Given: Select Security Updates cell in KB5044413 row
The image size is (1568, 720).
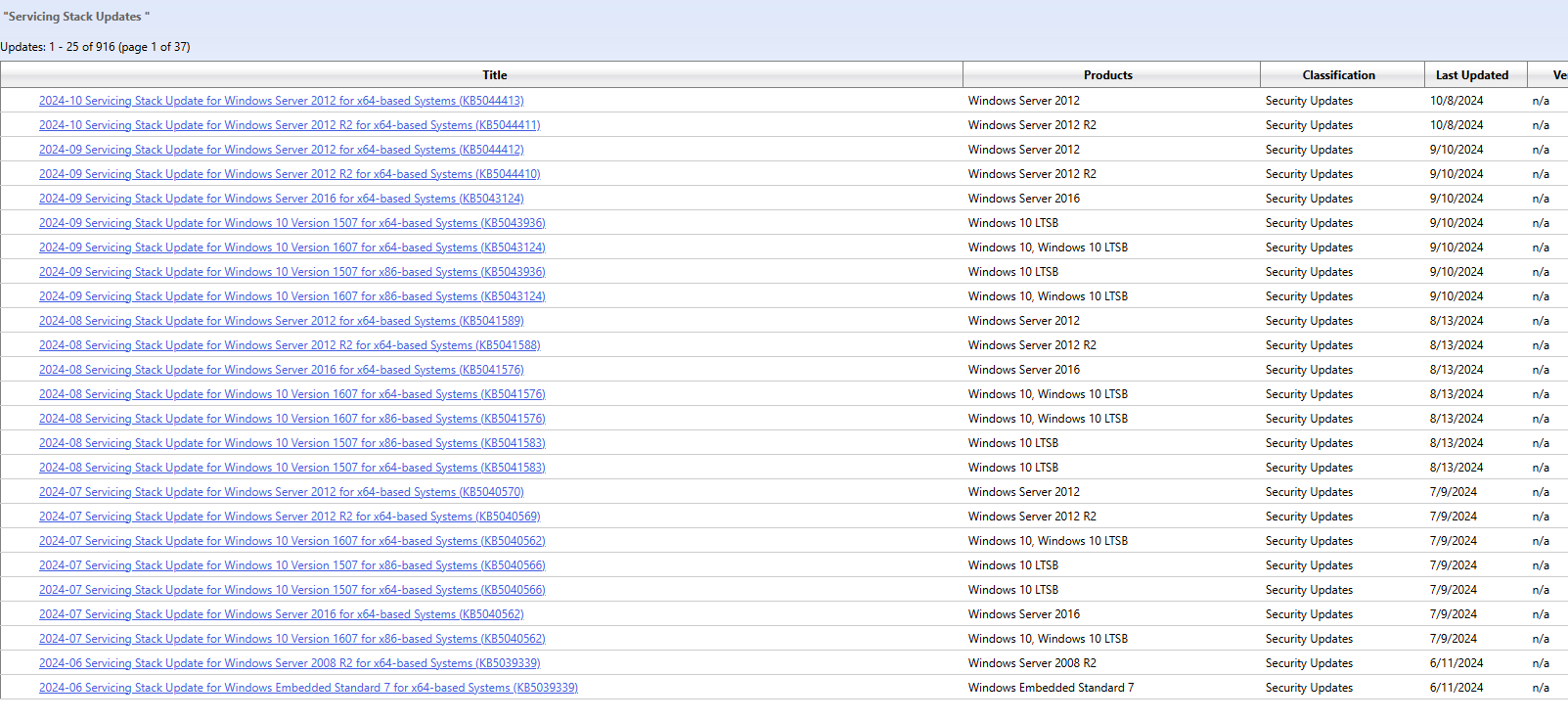Looking at the screenshot, I should pos(1309,101).
